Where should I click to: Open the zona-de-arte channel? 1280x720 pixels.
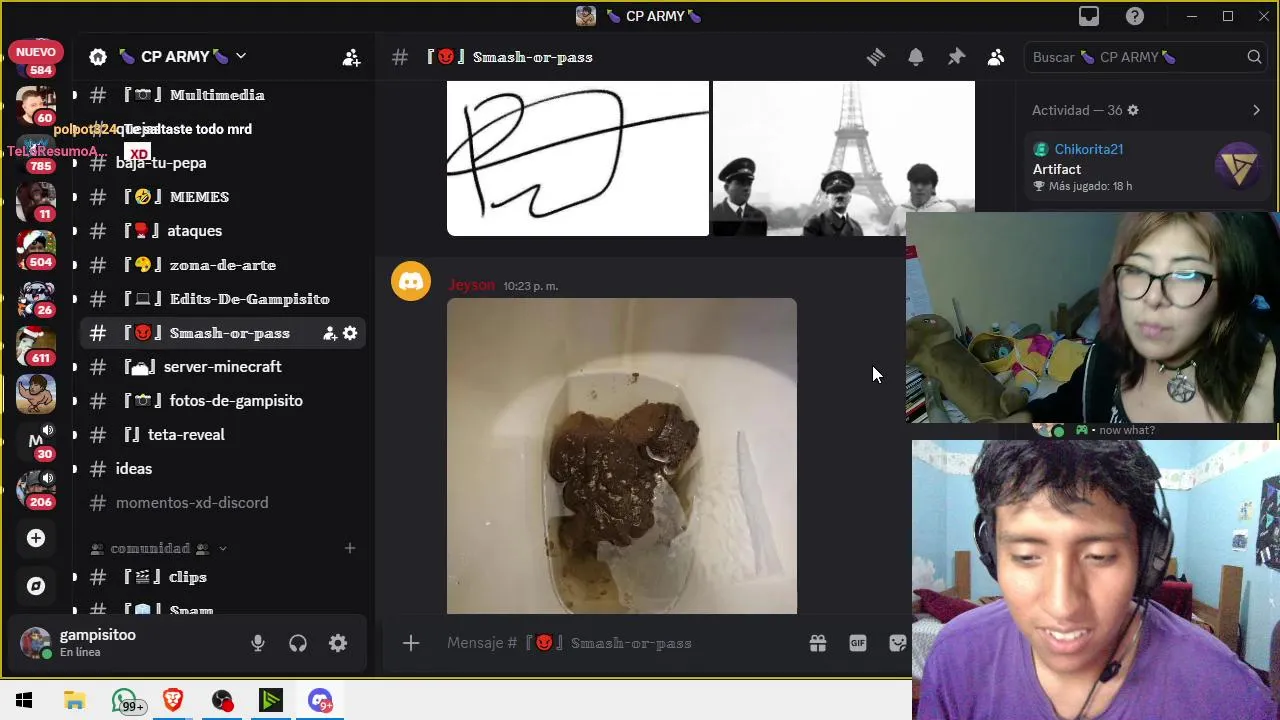click(x=220, y=265)
